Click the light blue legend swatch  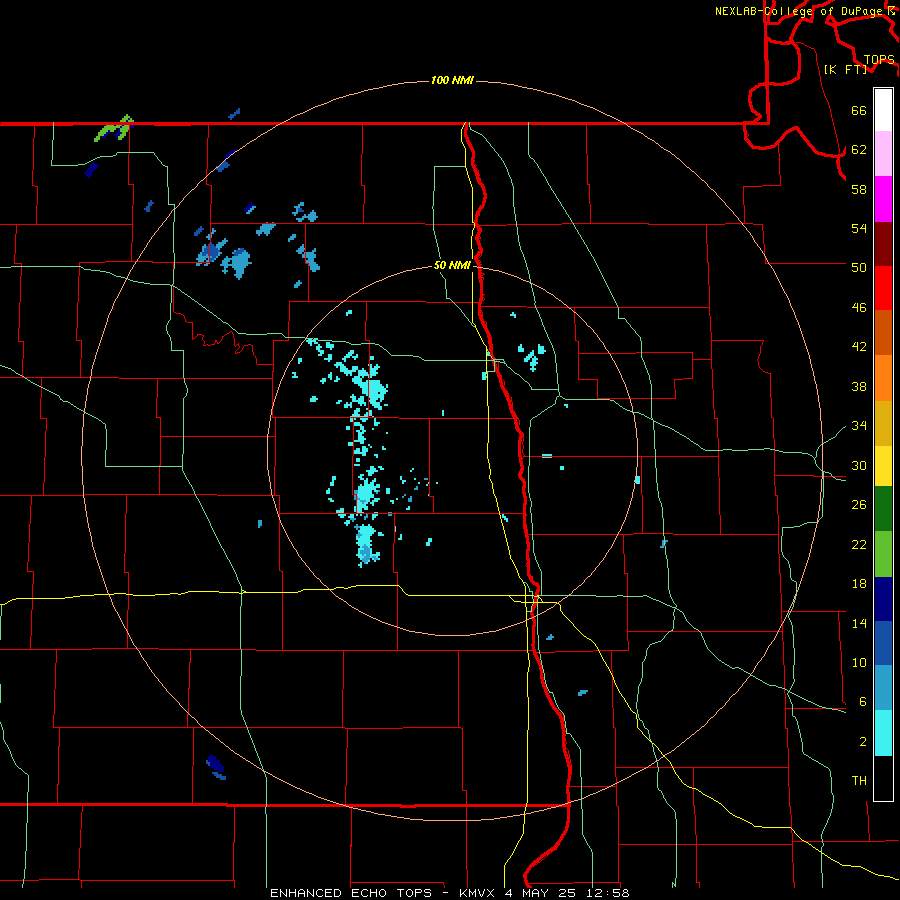coord(883,688)
